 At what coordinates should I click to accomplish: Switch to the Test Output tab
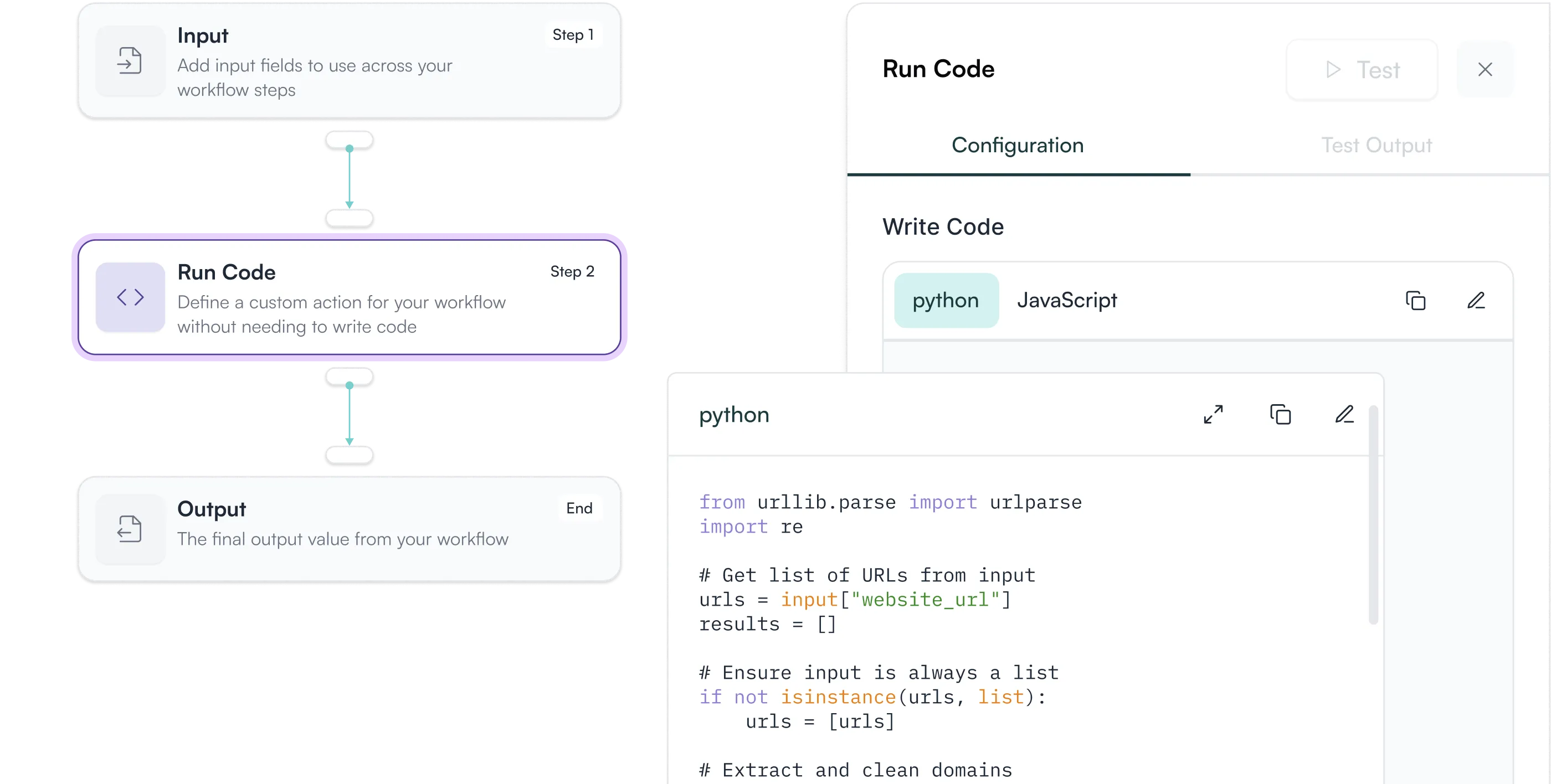click(x=1377, y=145)
